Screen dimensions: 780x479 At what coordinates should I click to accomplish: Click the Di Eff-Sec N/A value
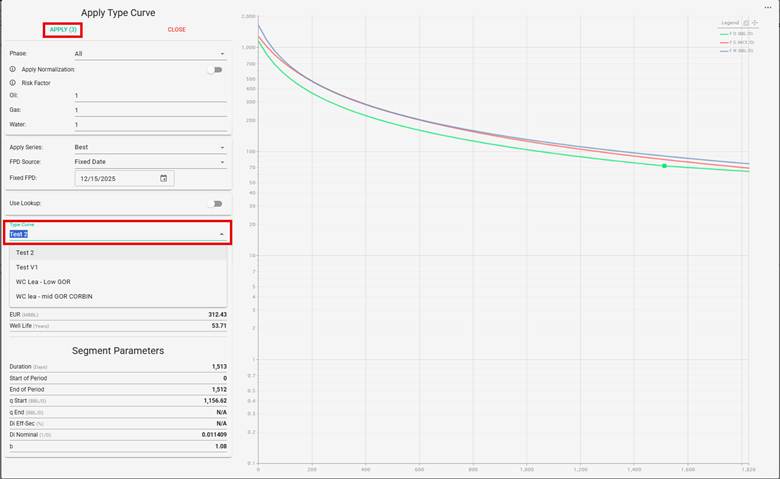click(222, 423)
